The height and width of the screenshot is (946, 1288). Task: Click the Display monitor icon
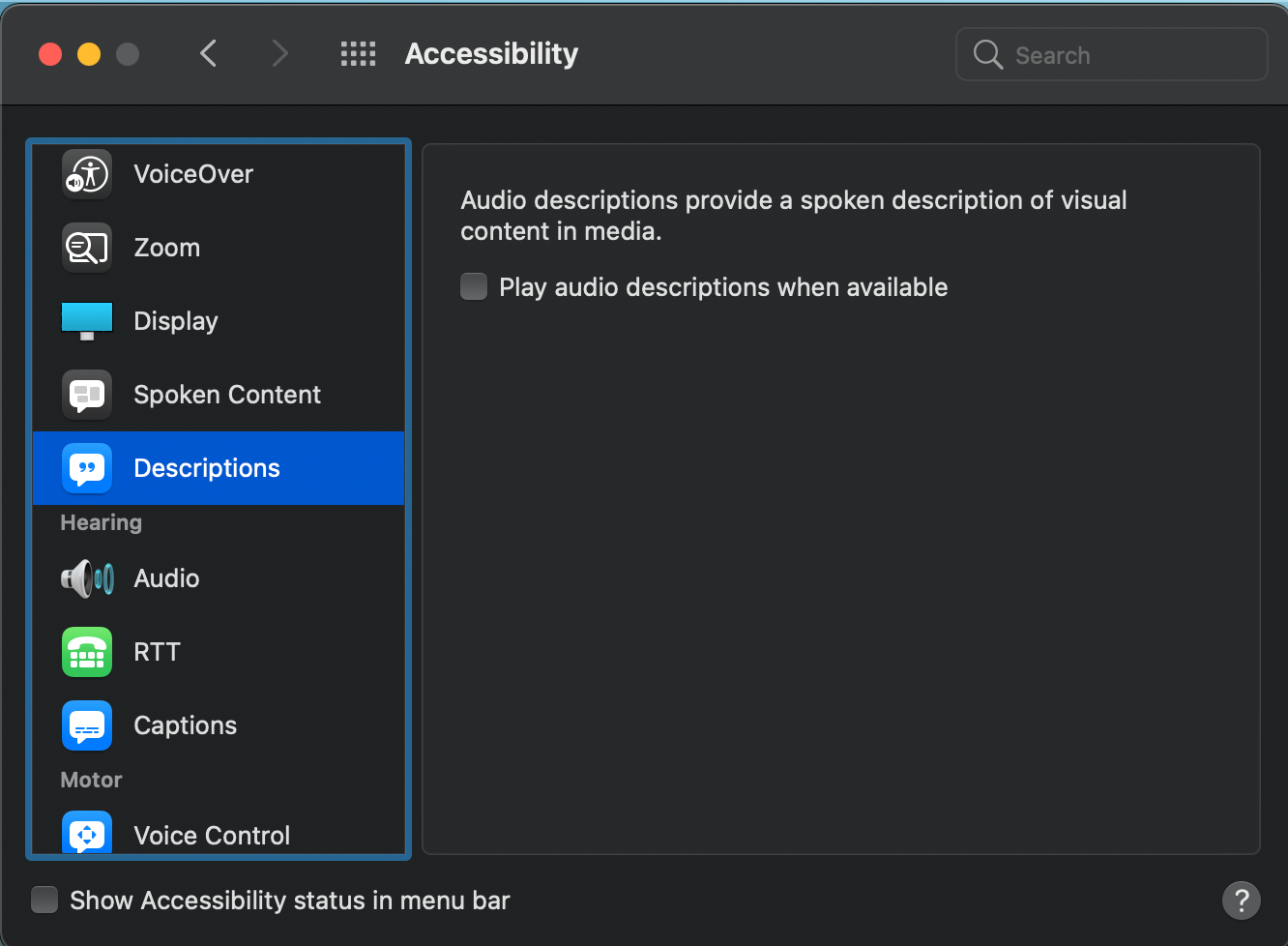[x=87, y=321]
